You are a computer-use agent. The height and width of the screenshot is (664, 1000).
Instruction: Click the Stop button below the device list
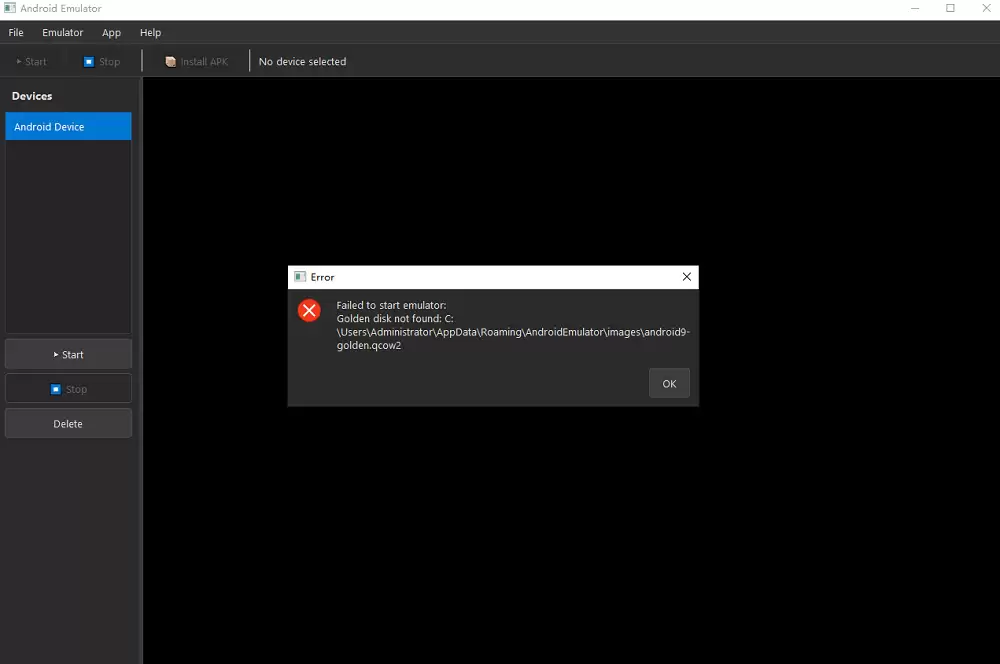click(68, 389)
